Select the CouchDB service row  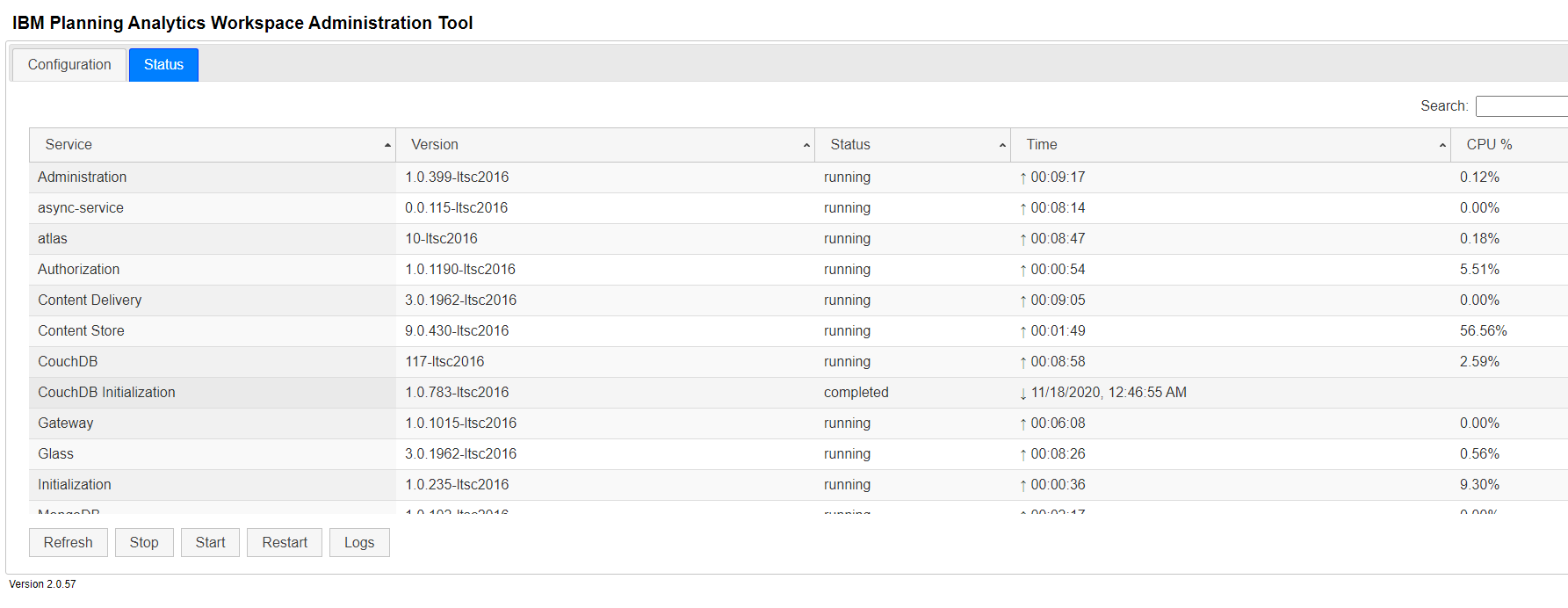click(x=798, y=362)
